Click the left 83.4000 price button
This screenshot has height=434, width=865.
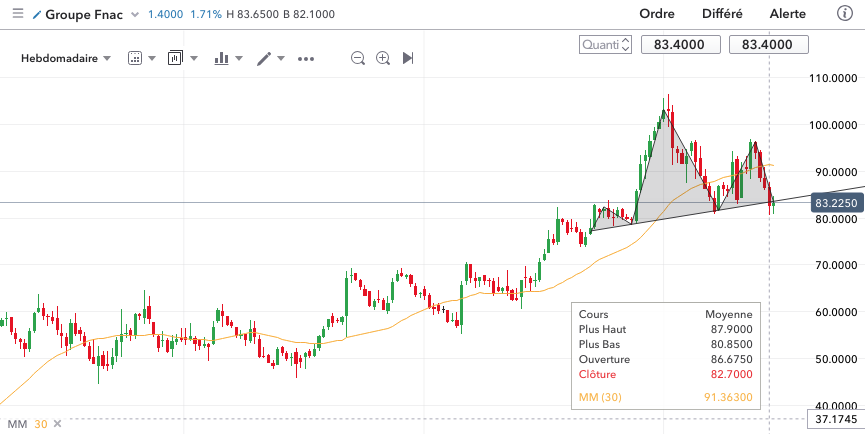pyautogui.click(x=681, y=45)
